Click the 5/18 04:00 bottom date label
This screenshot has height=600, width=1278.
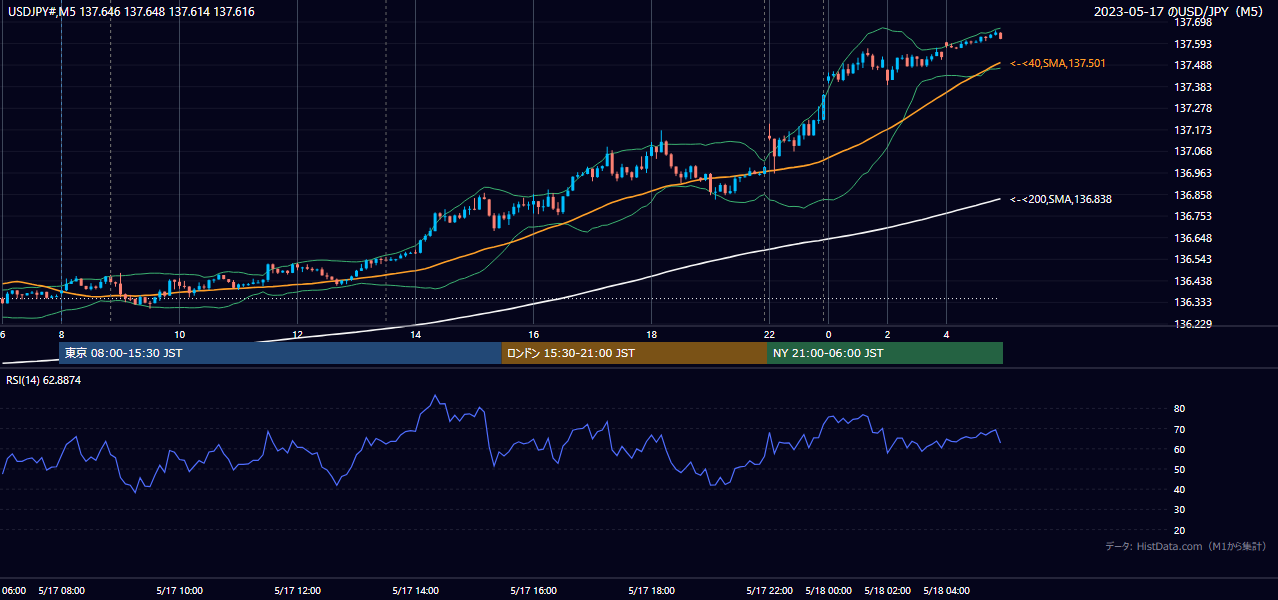point(947,590)
